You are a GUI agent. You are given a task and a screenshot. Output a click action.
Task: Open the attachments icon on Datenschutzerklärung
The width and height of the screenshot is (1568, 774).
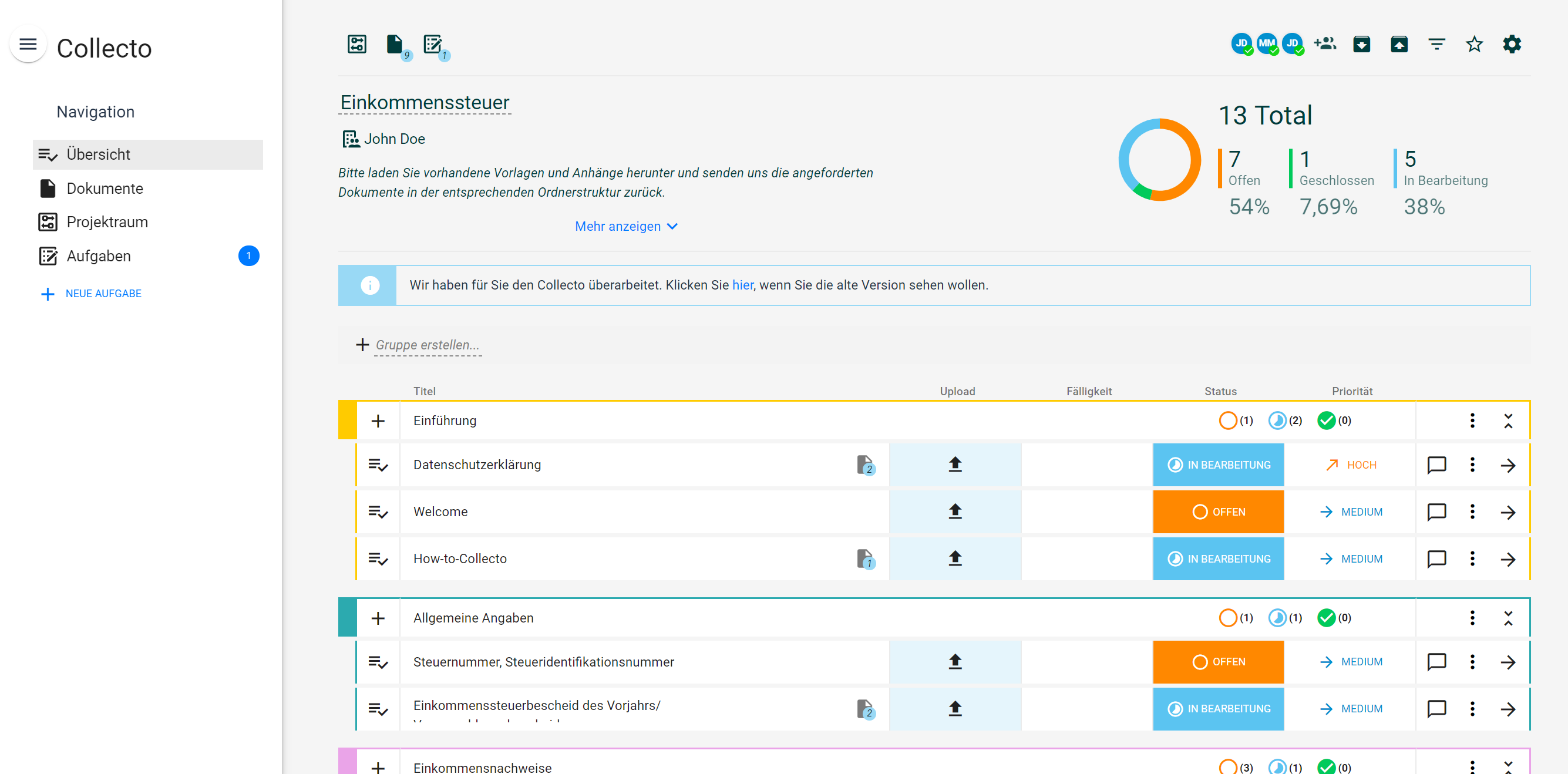click(x=865, y=466)
